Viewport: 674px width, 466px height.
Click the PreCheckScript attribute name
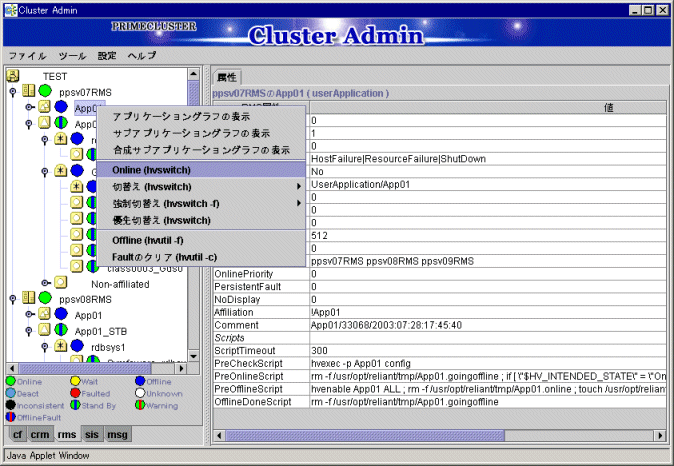tap(248, 363)
